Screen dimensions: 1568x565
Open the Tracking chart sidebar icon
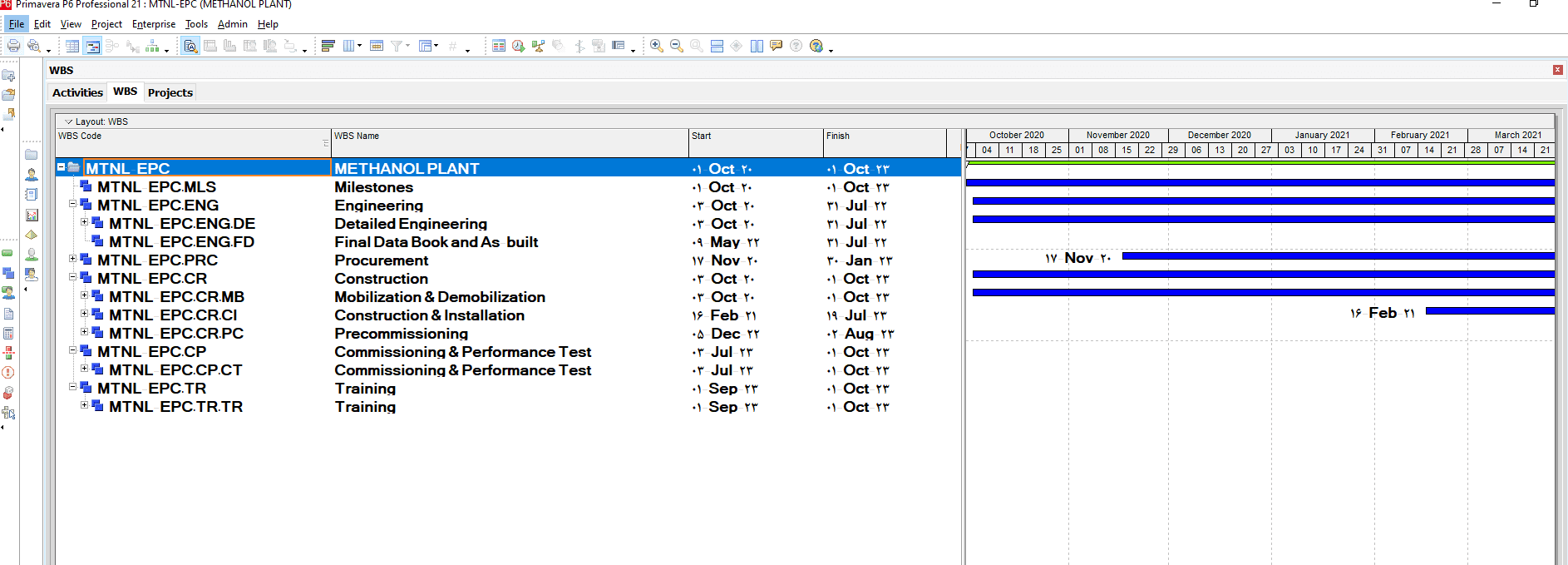tap(31, 215)
